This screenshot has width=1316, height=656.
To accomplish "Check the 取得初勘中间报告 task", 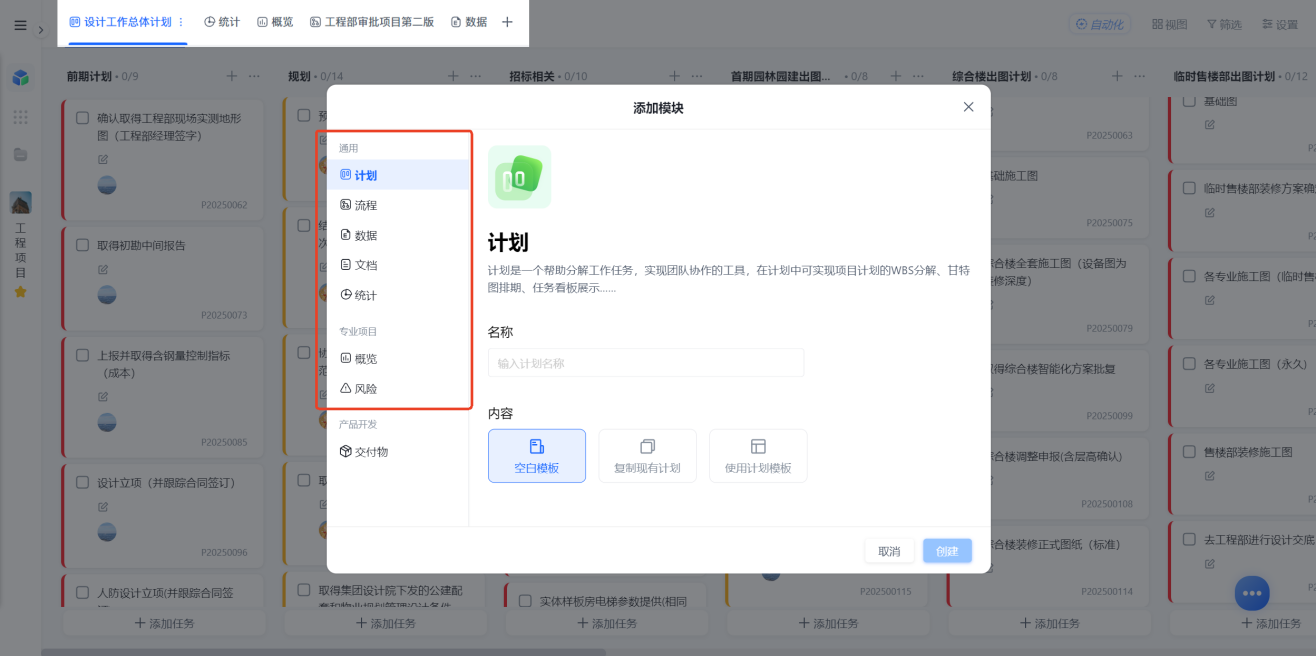I will [x=83, y=245].
